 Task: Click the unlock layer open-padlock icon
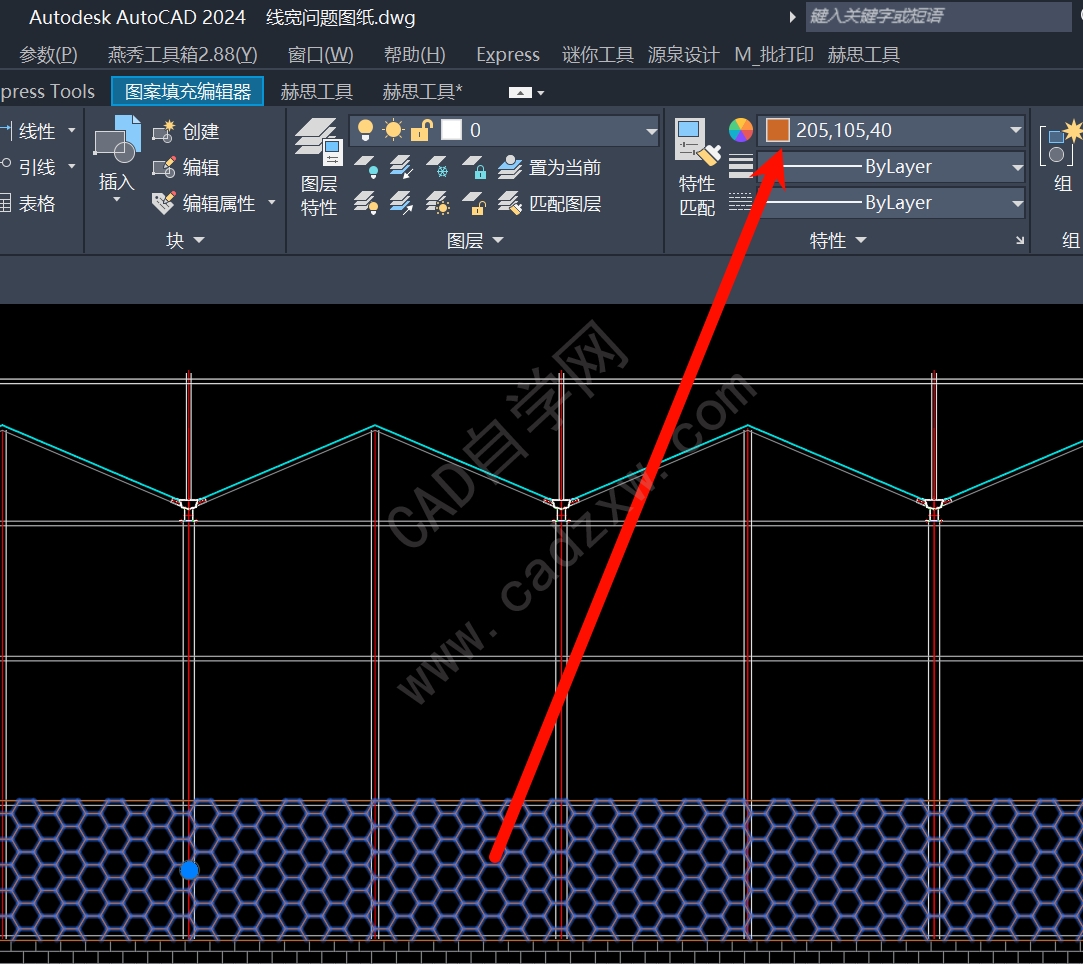point(474,203)
